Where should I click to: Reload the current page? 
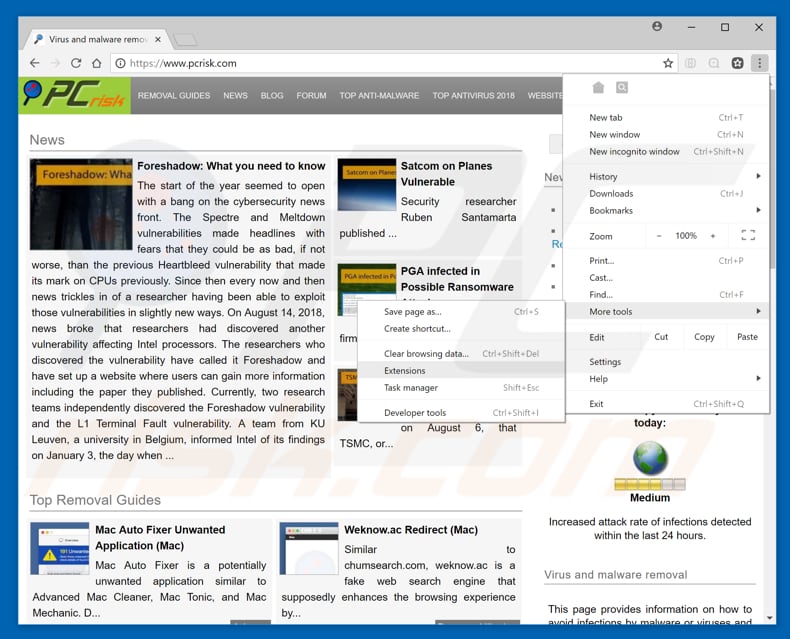click(76, 63)
